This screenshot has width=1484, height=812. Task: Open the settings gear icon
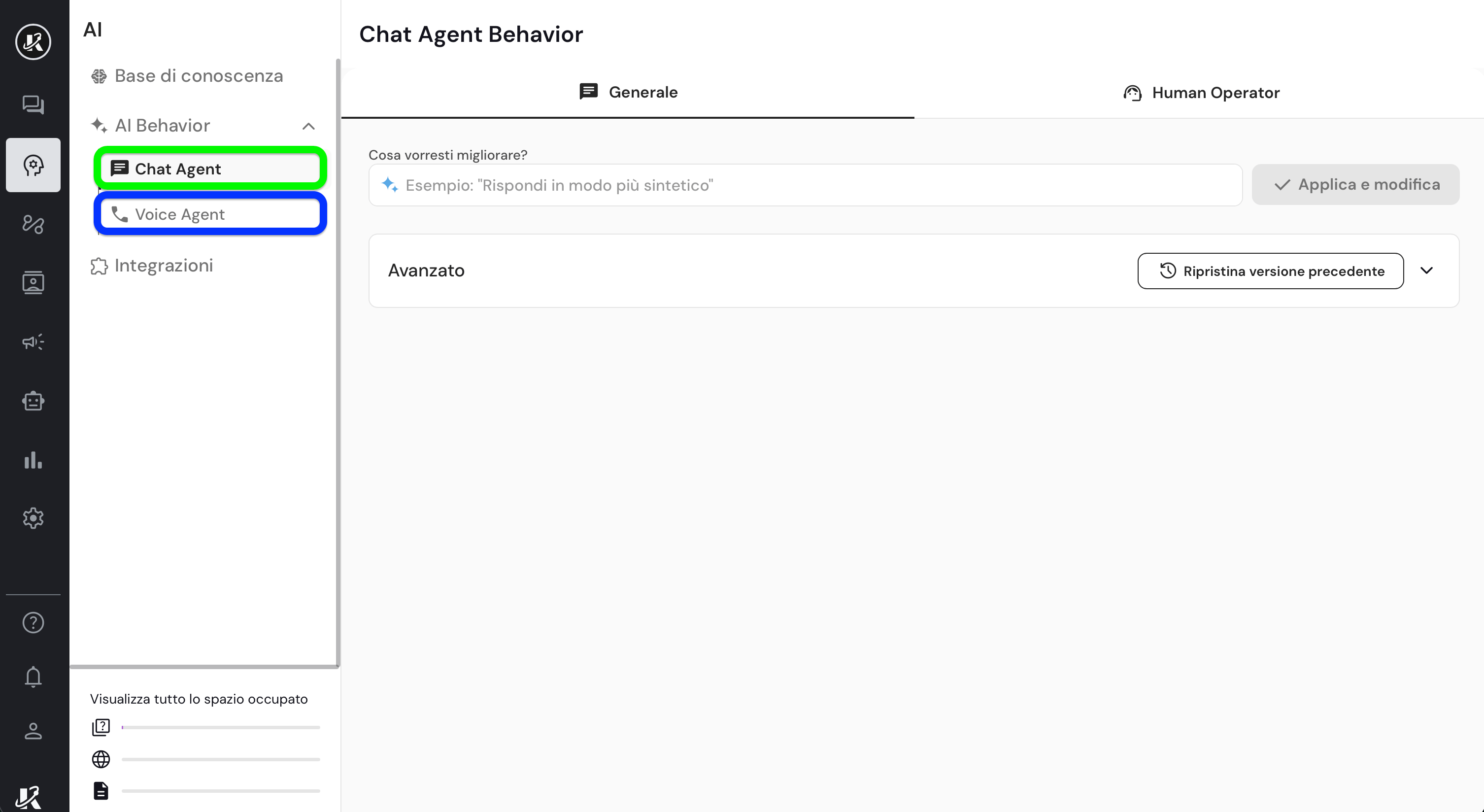point(33,518)
